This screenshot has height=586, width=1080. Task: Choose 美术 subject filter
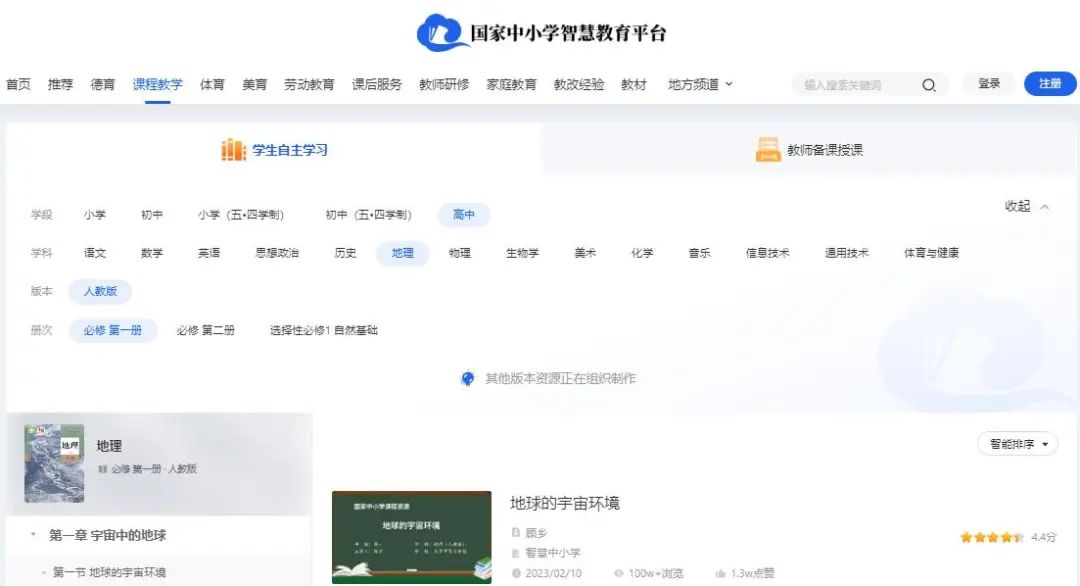pyautogui.click(x=585, y=253)
